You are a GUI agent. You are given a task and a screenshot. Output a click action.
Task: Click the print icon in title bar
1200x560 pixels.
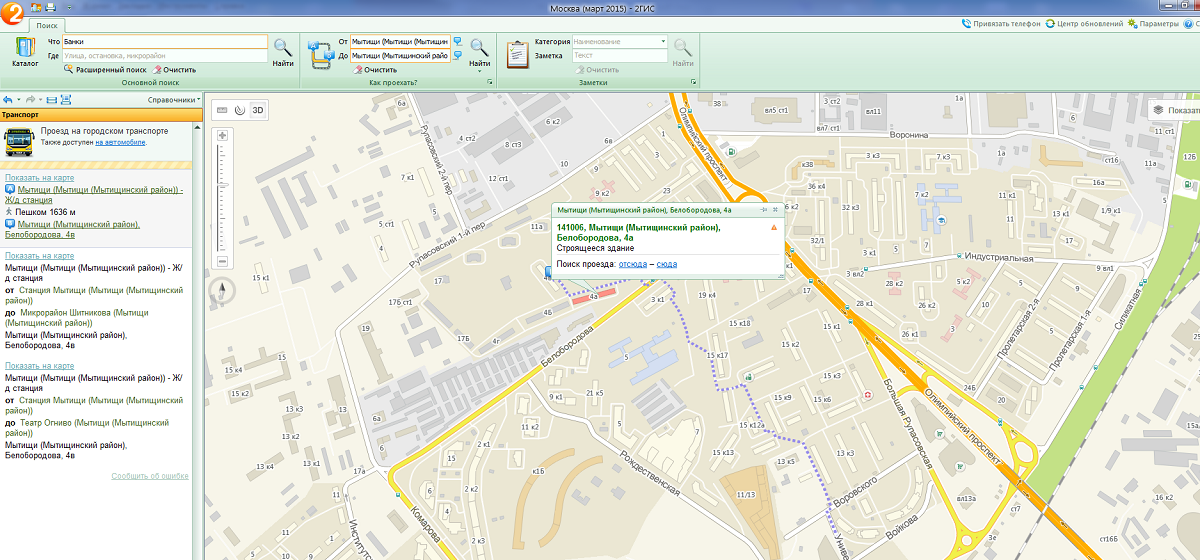(x=50, y=8)
